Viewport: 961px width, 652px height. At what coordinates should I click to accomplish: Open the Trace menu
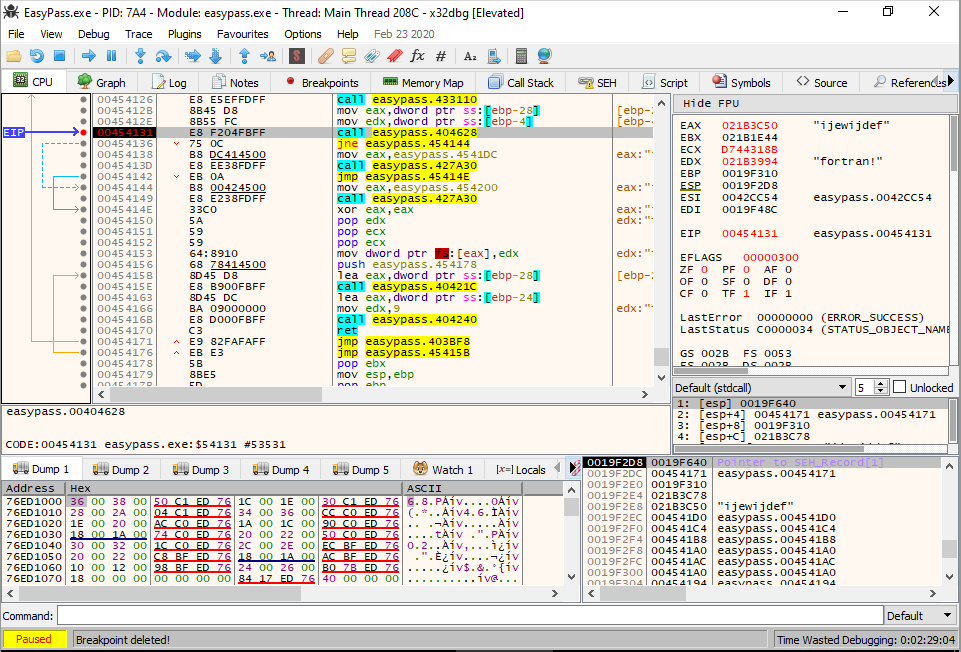[x=139, y=34]
